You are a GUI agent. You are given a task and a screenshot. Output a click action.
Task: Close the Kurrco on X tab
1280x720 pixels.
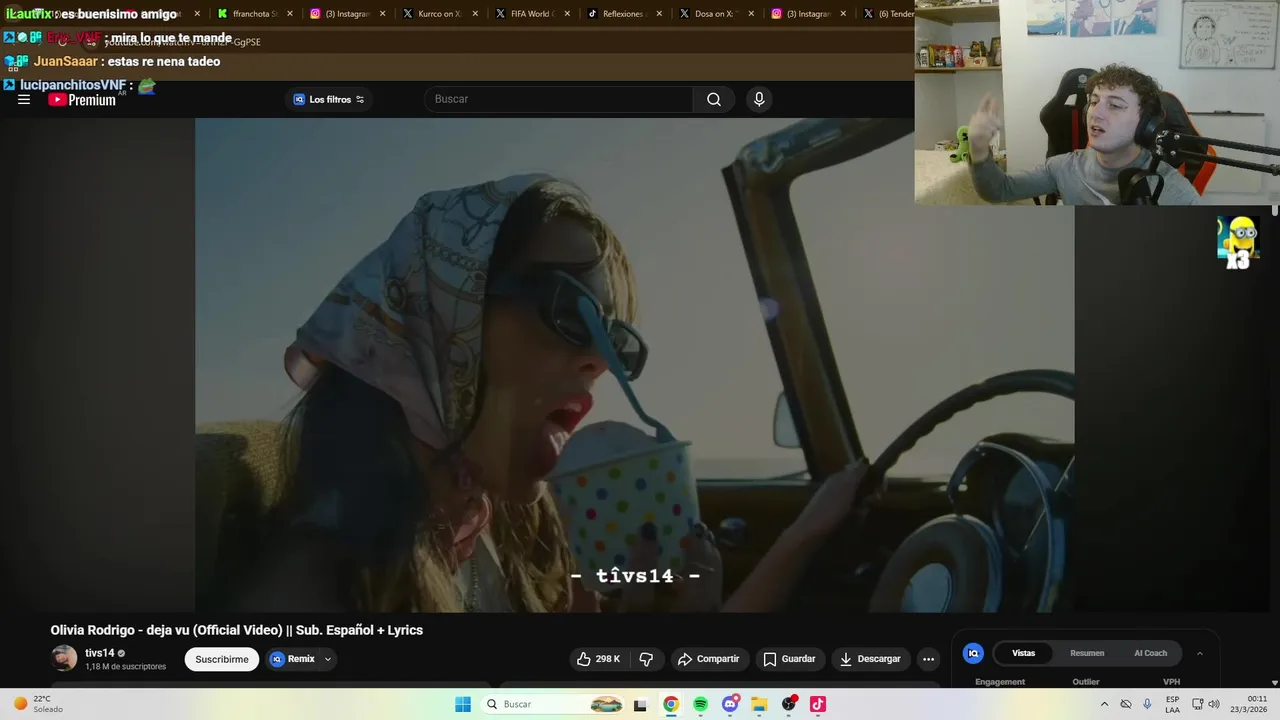(x=475, y=14)
